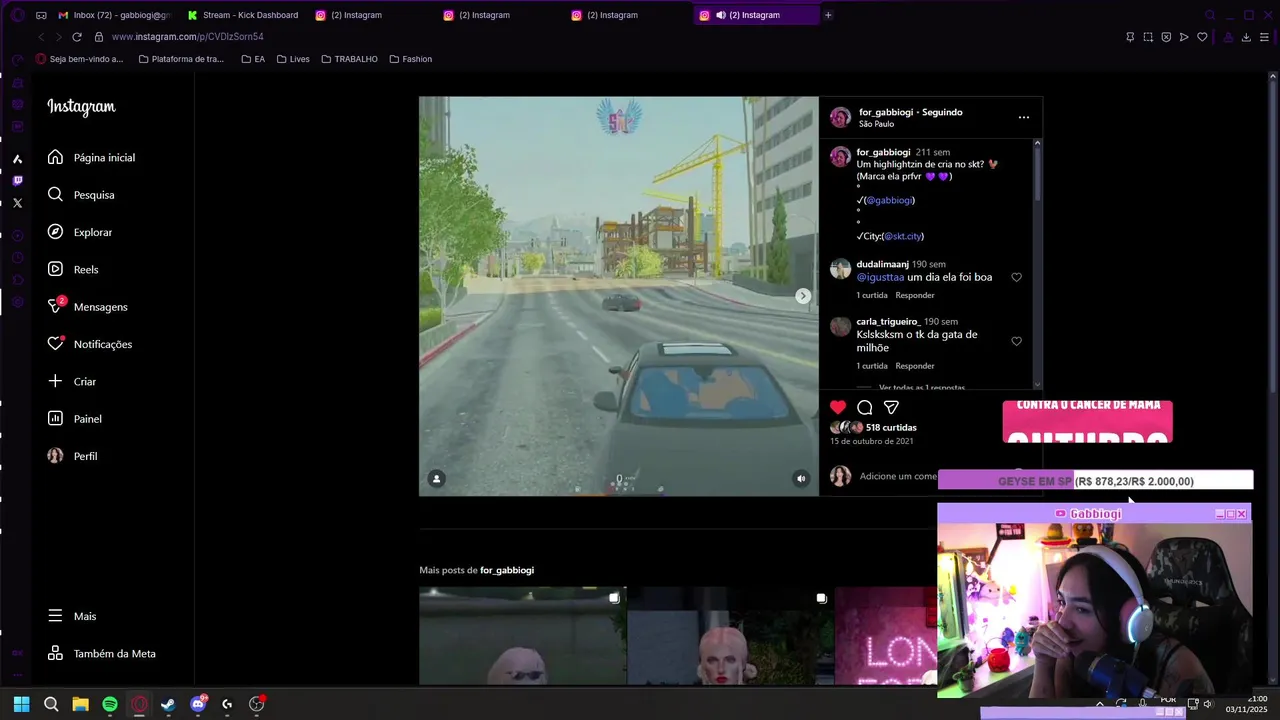The image size is (1280, 720).
Task: Open Discord from the taskbar
Action: 198,704
